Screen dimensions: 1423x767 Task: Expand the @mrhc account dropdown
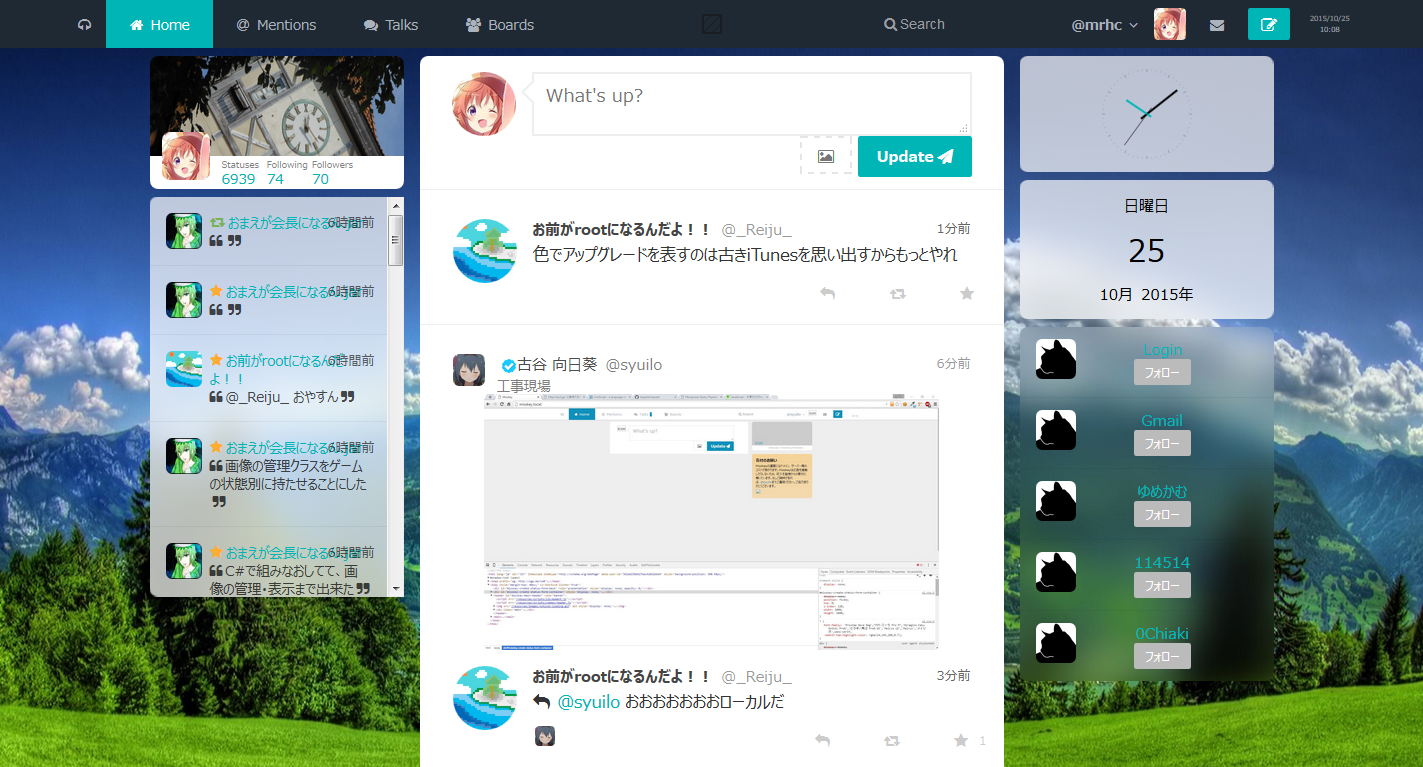tap(1104, 24)
